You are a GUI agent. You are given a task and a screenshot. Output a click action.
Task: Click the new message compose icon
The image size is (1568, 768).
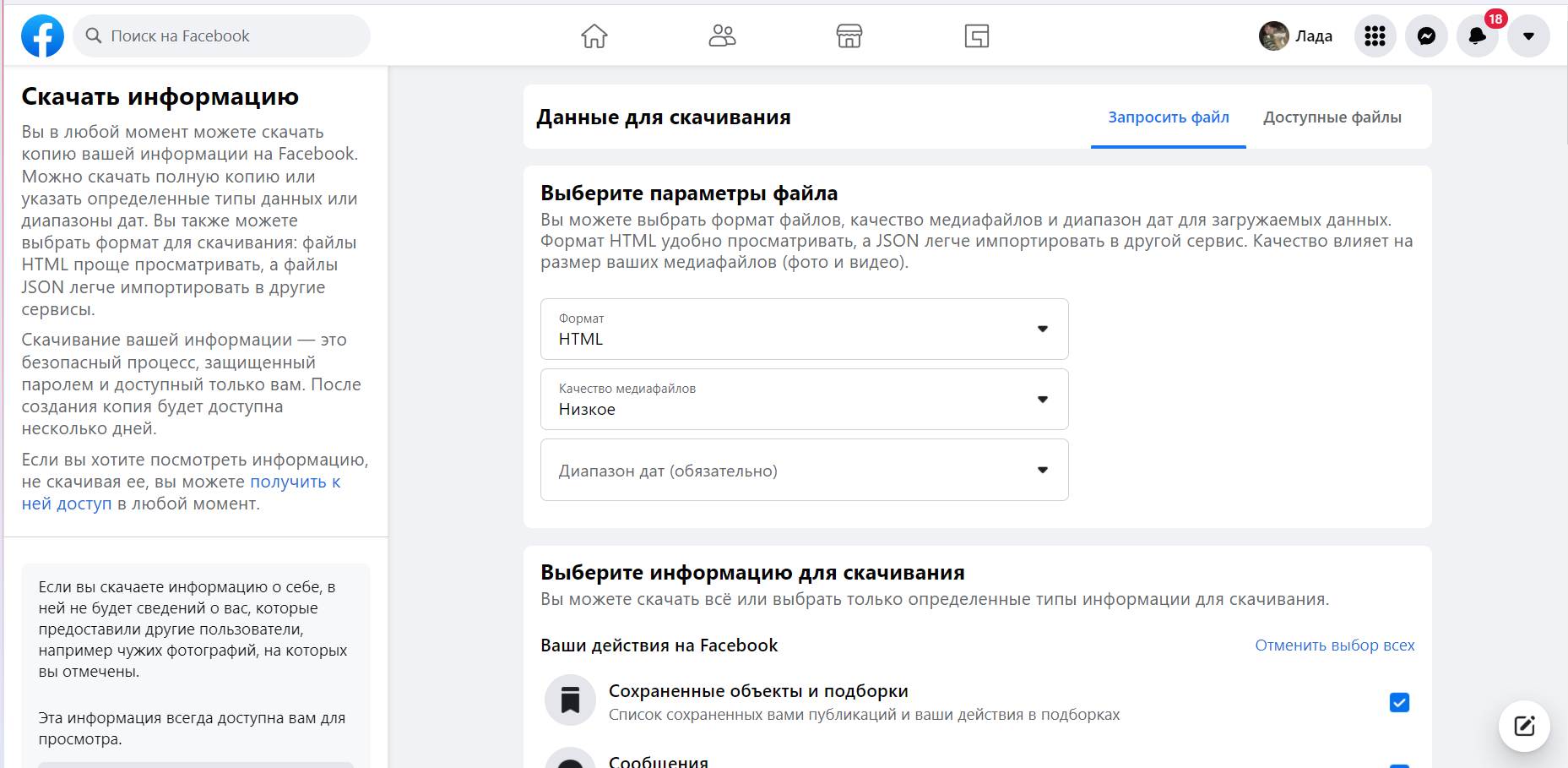click(x=1524, y=726)
